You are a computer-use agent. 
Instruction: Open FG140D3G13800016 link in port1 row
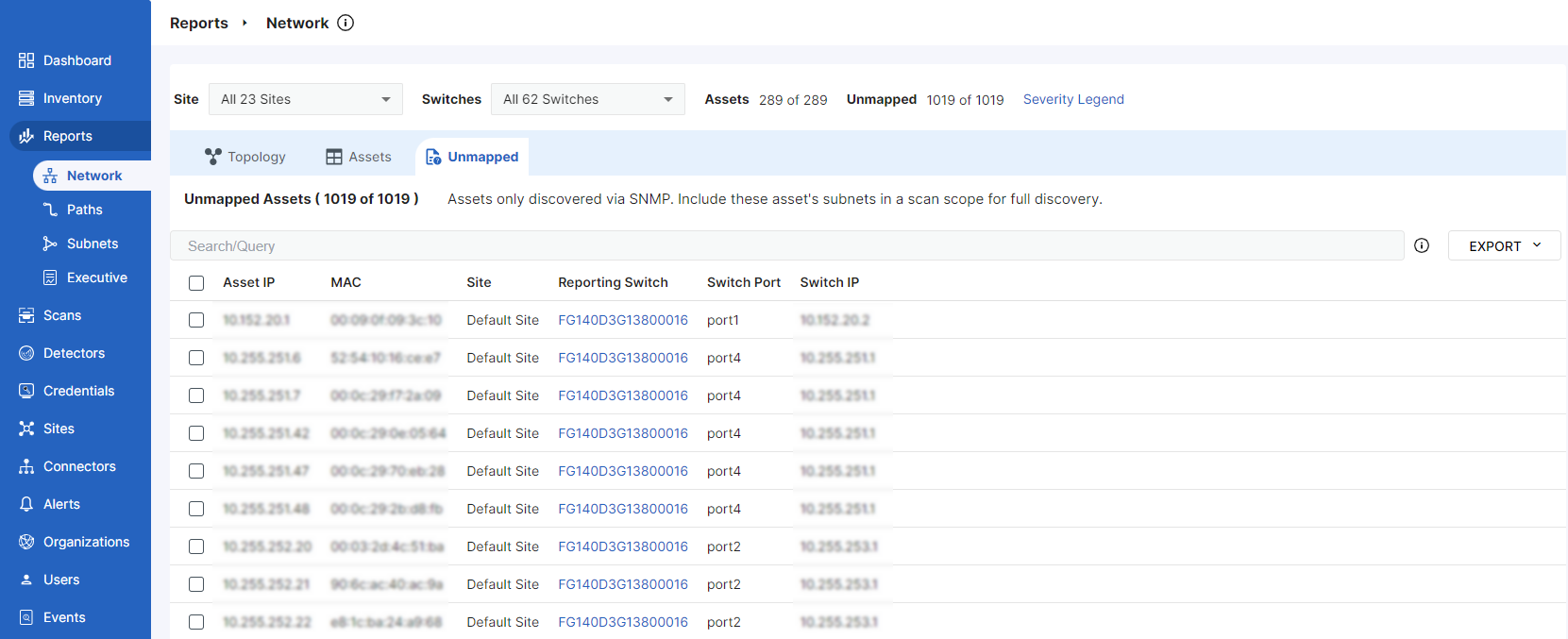click(x=623, y=320)
